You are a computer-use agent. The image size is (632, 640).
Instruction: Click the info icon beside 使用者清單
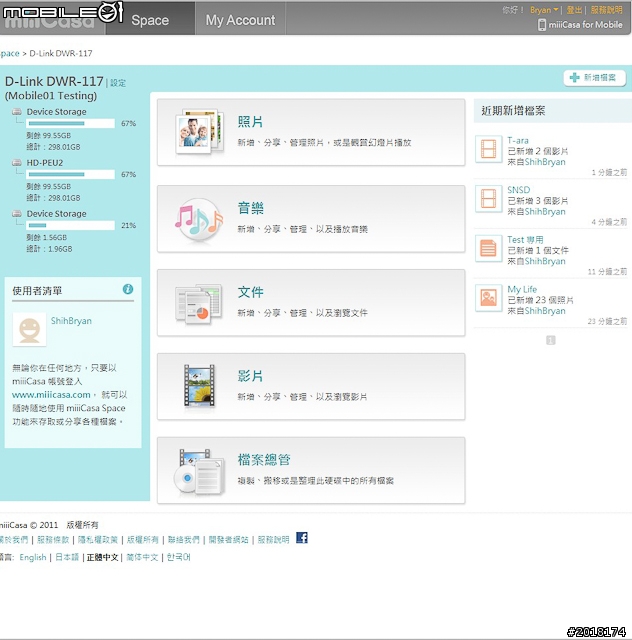[128, 289]
